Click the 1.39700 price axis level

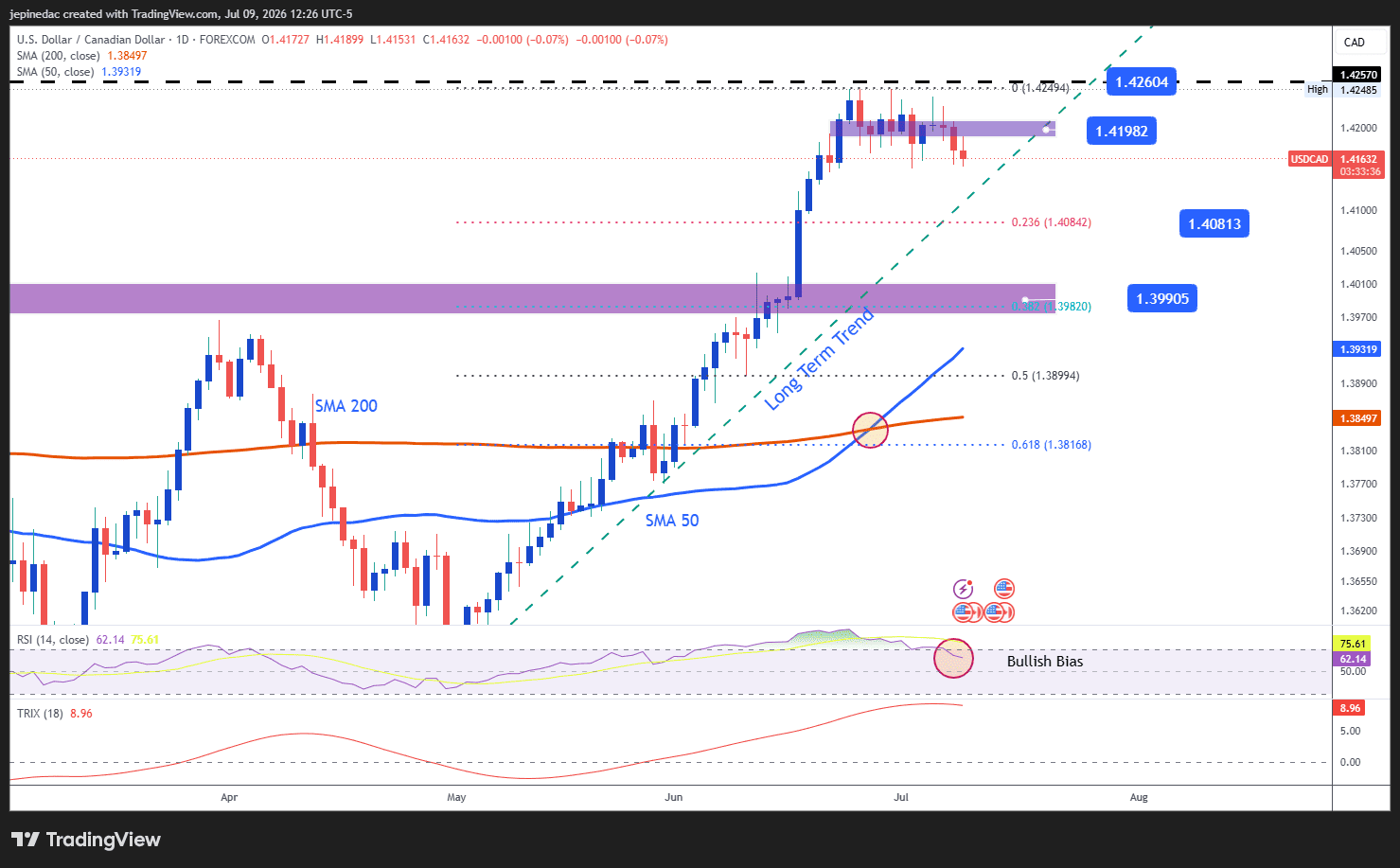[1358, 318]
